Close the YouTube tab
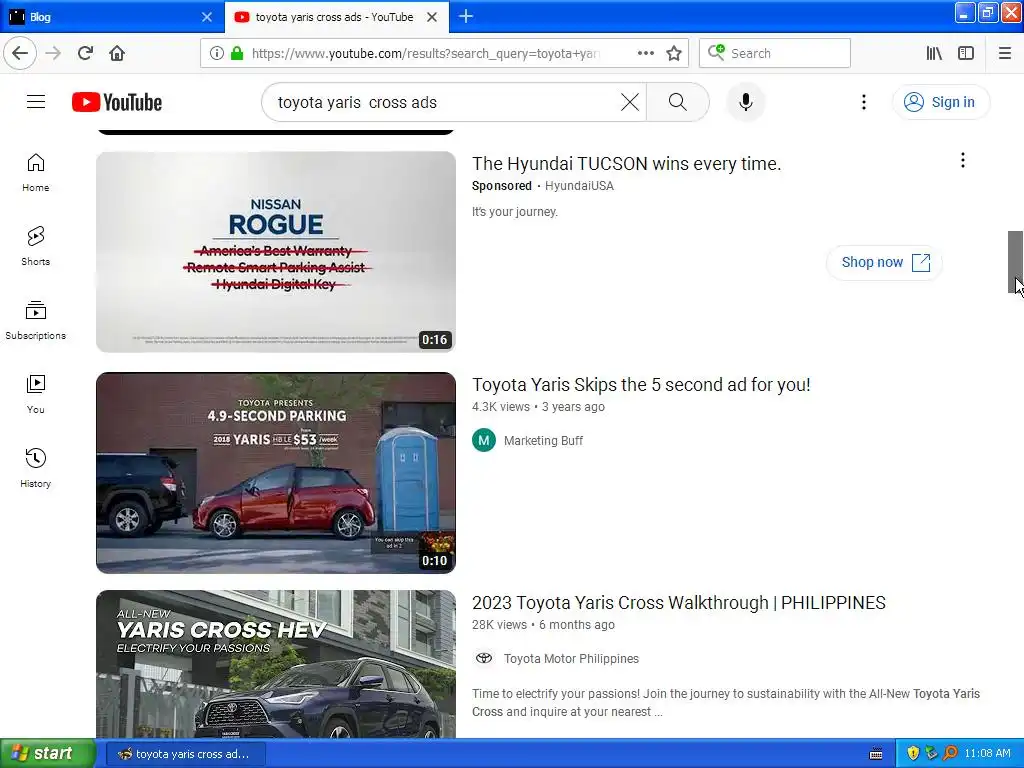The height and width of the screenshot is (768, 1024). point(432,17)
